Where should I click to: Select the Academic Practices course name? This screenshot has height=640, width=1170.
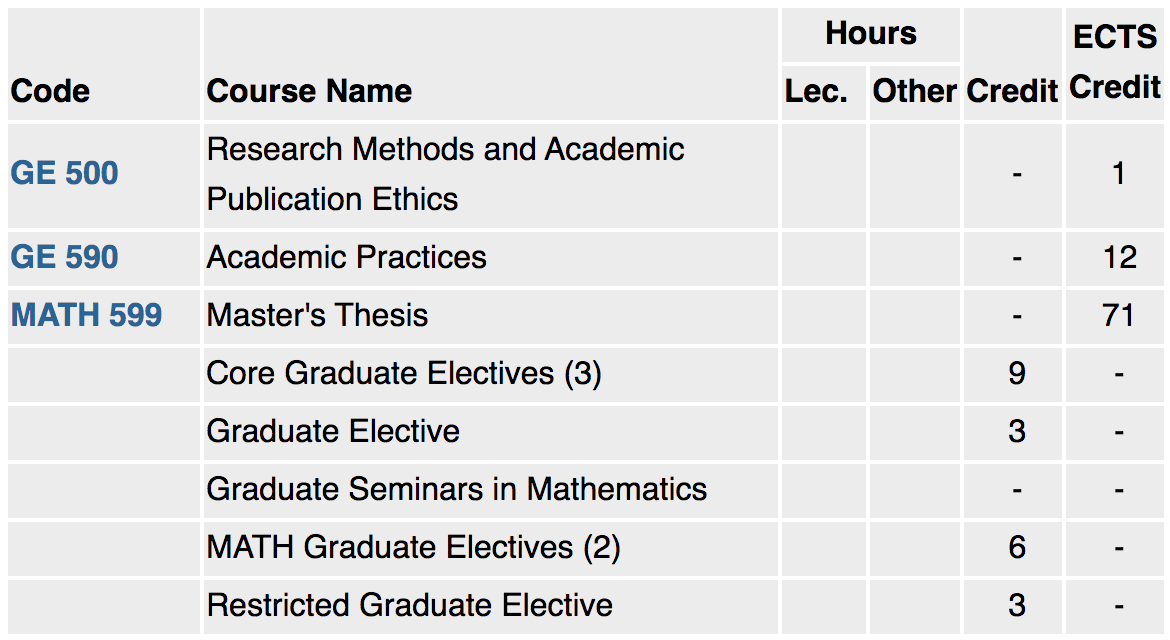pos(346,257)
